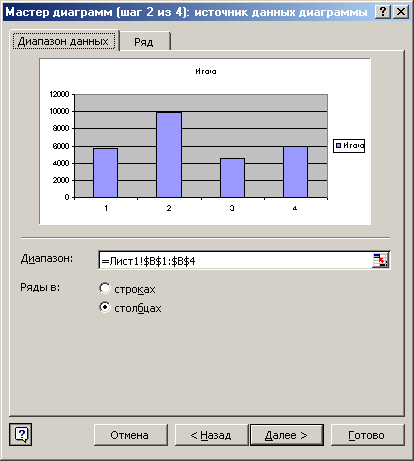Open the Диапазон данных tab
The image size is (414, 461).
click(63, 41)
